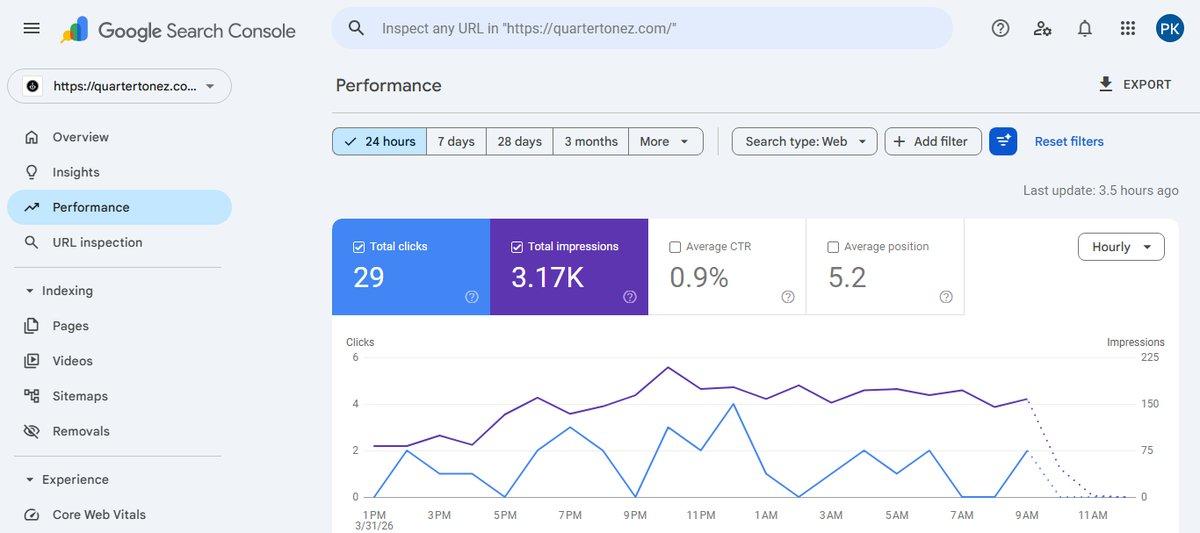Open URL inspection in sidebar
This screenshot has height=533, width=1200.
coord(119,242)
